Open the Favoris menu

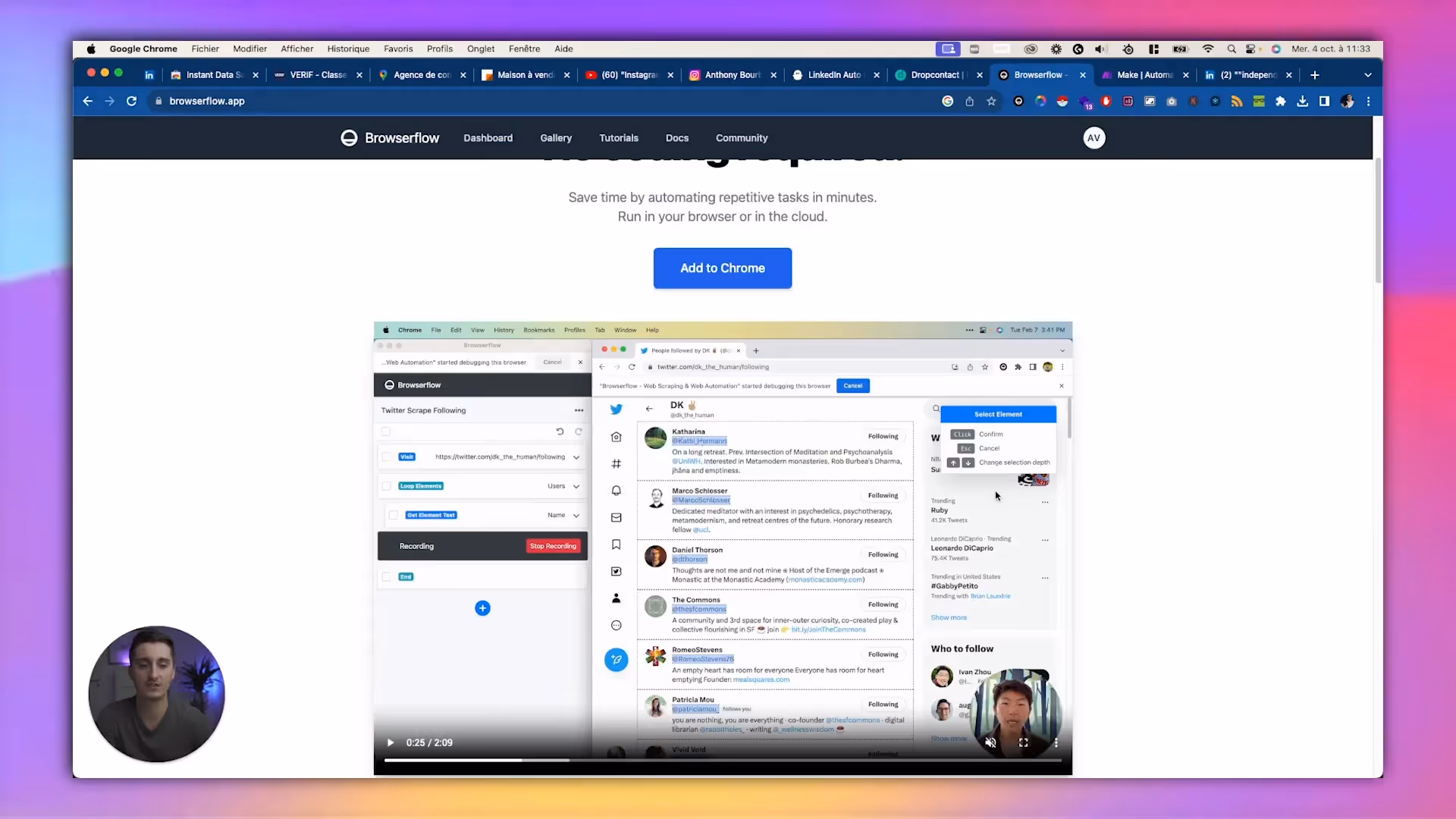pos(398,49)
